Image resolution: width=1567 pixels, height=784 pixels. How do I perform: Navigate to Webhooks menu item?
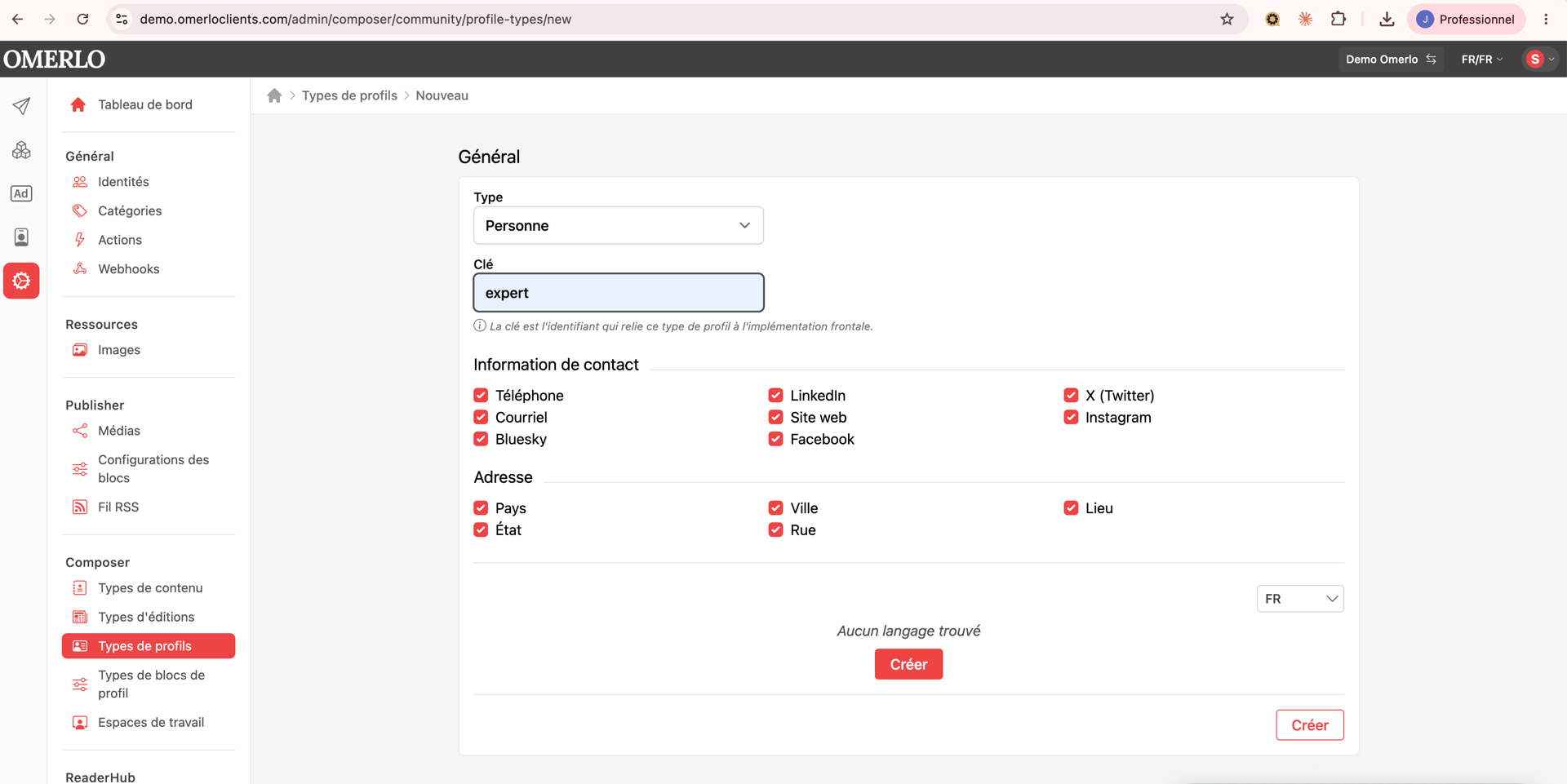tap(129, 268)
